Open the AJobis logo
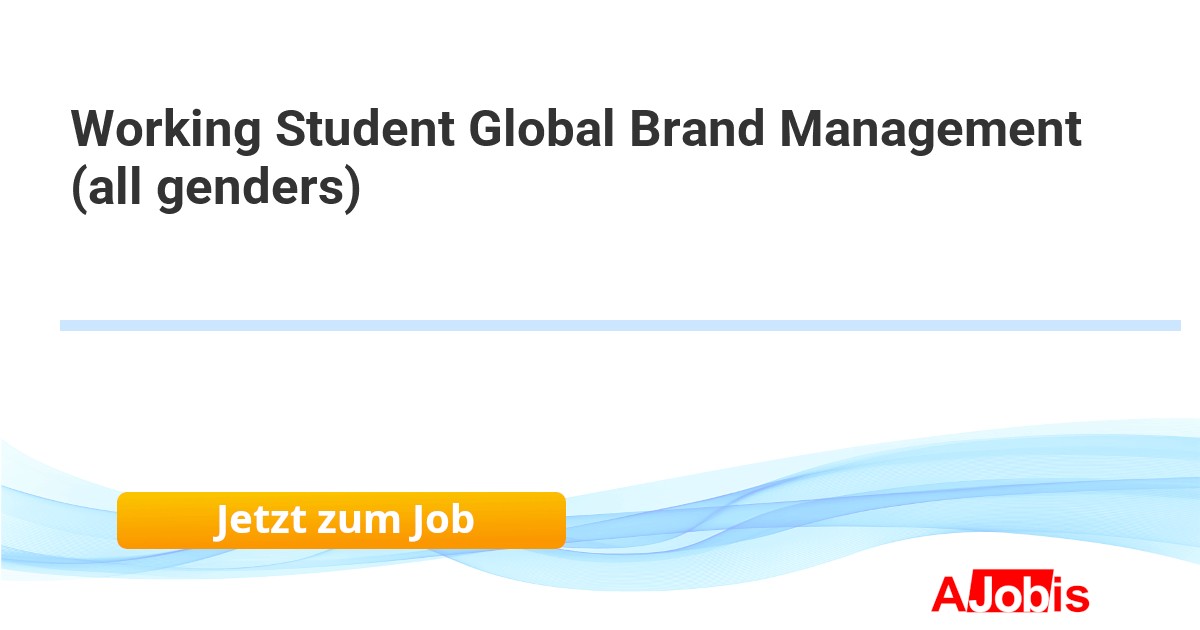The height and width of the screenshot is (630, 1200). [x=1010, y=594]
